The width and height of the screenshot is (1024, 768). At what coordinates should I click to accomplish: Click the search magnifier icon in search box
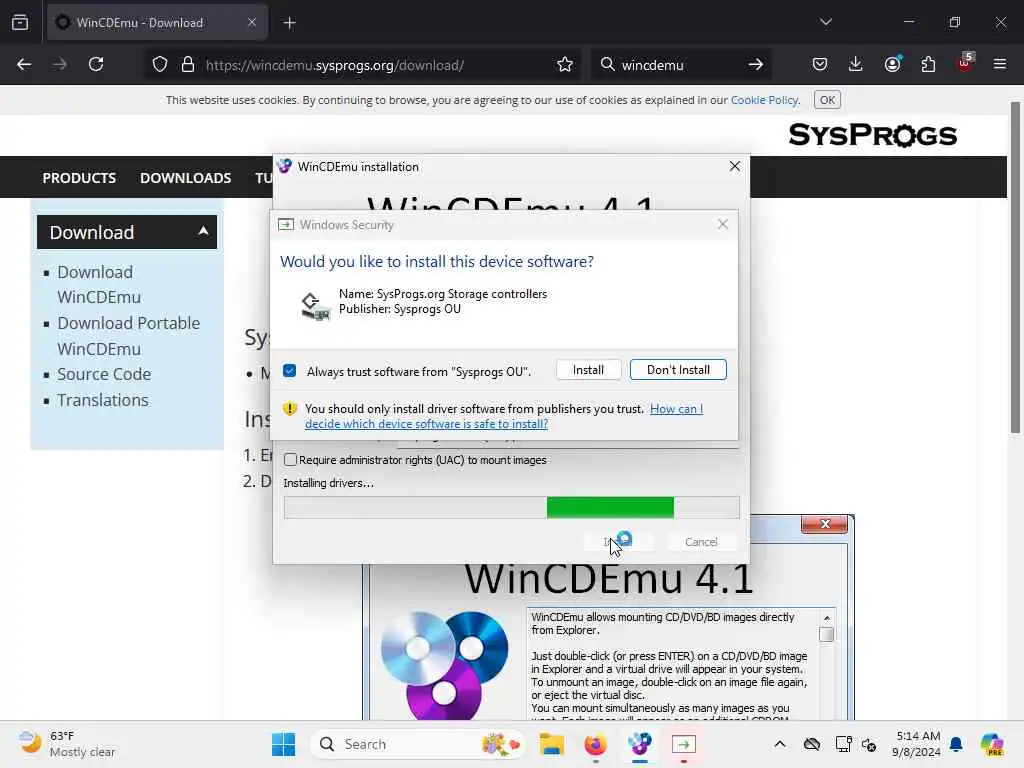coord(607,65)
